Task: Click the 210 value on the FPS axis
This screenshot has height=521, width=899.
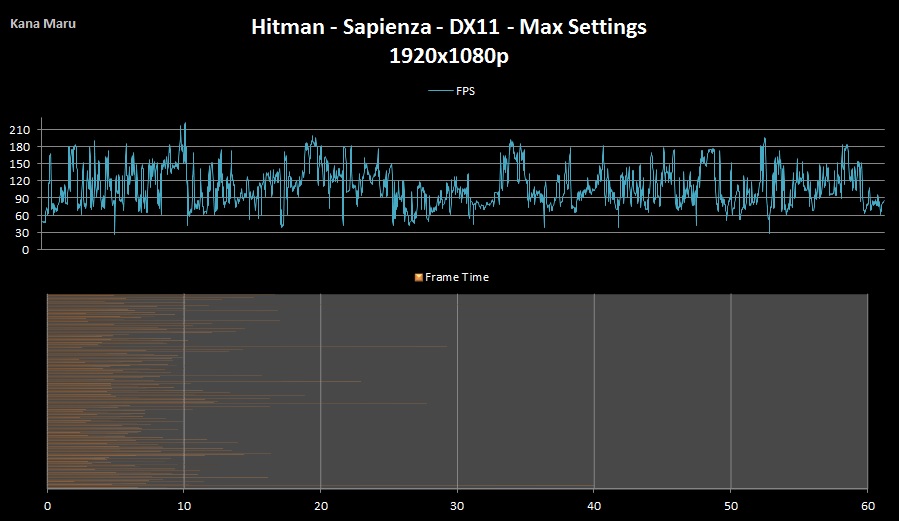Action: [19, 130]
